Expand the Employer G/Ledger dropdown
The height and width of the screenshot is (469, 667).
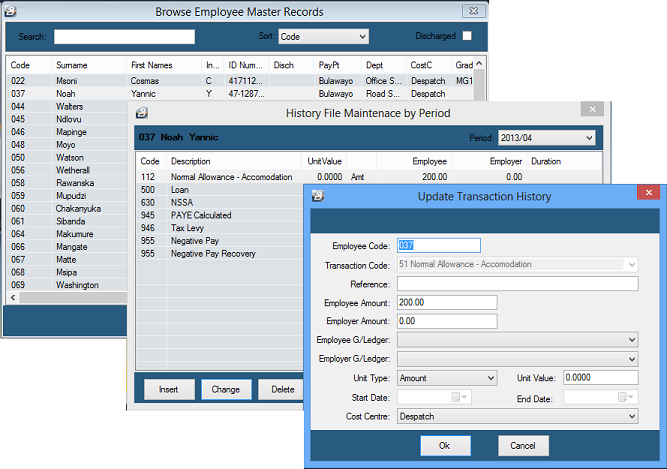(632, 359)
